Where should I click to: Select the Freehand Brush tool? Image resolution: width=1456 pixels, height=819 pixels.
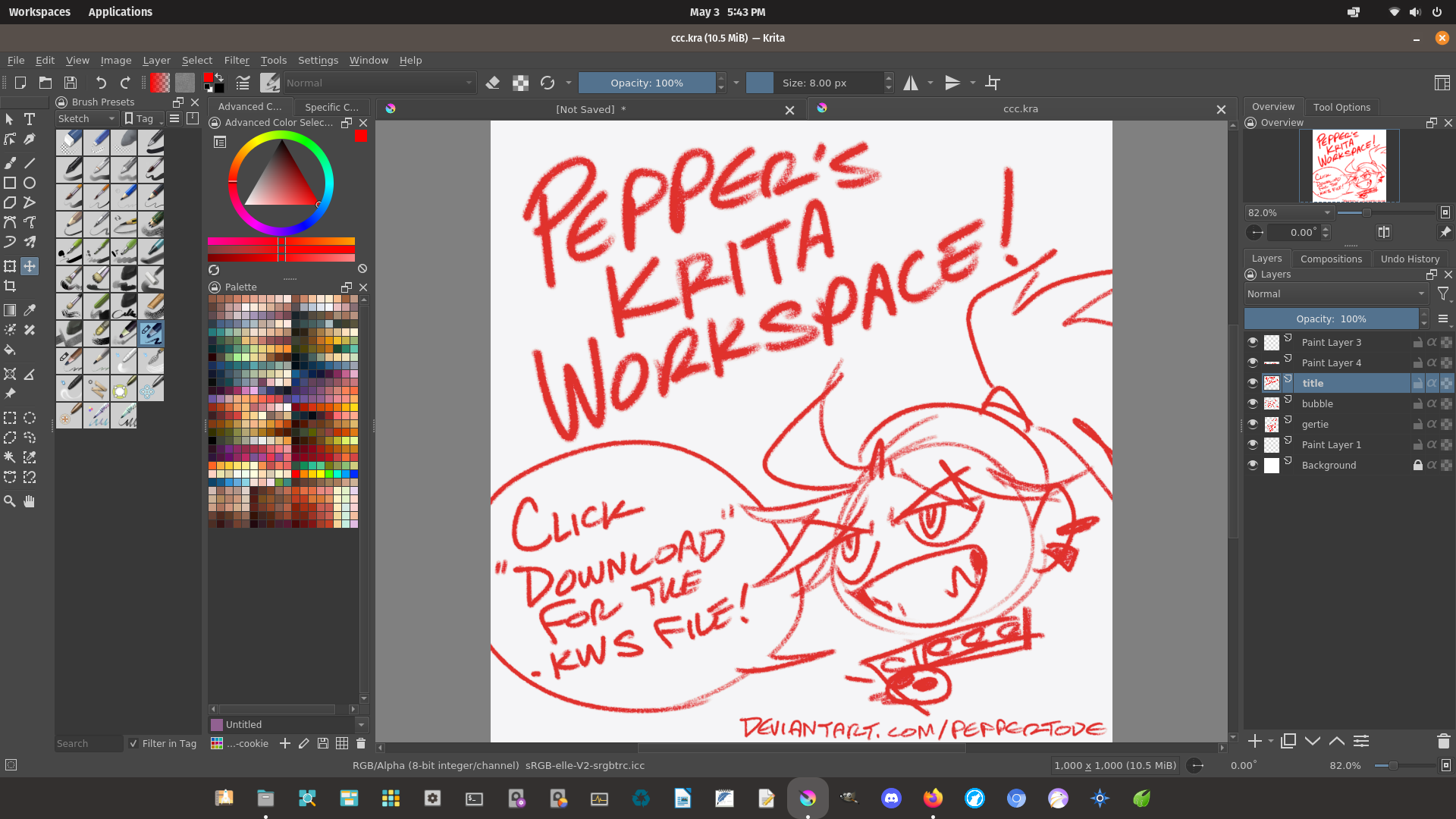pos(10,162)
